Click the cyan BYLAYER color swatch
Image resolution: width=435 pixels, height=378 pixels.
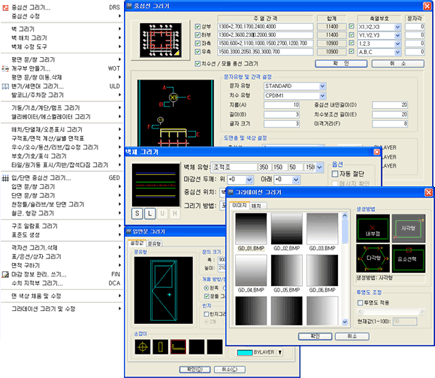[x=245, y=353]
